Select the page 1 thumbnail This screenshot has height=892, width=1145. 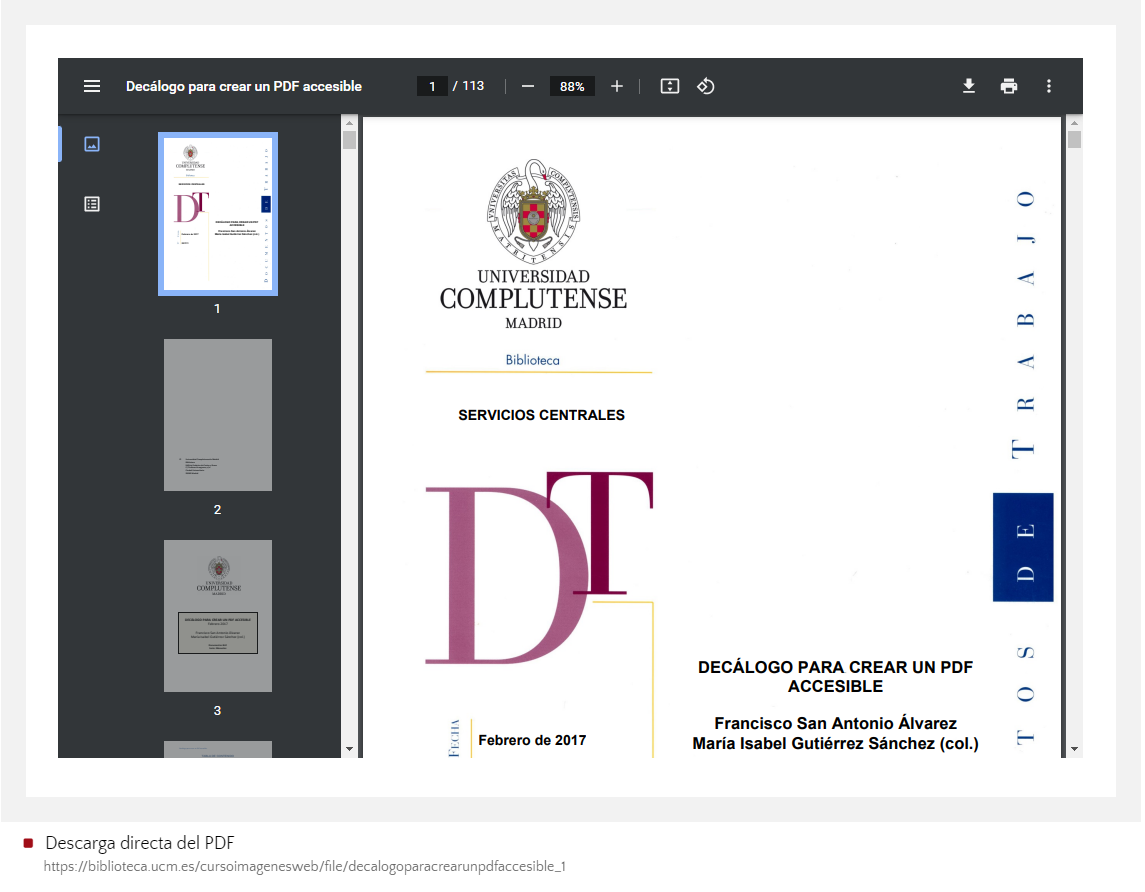coord(218,214)
